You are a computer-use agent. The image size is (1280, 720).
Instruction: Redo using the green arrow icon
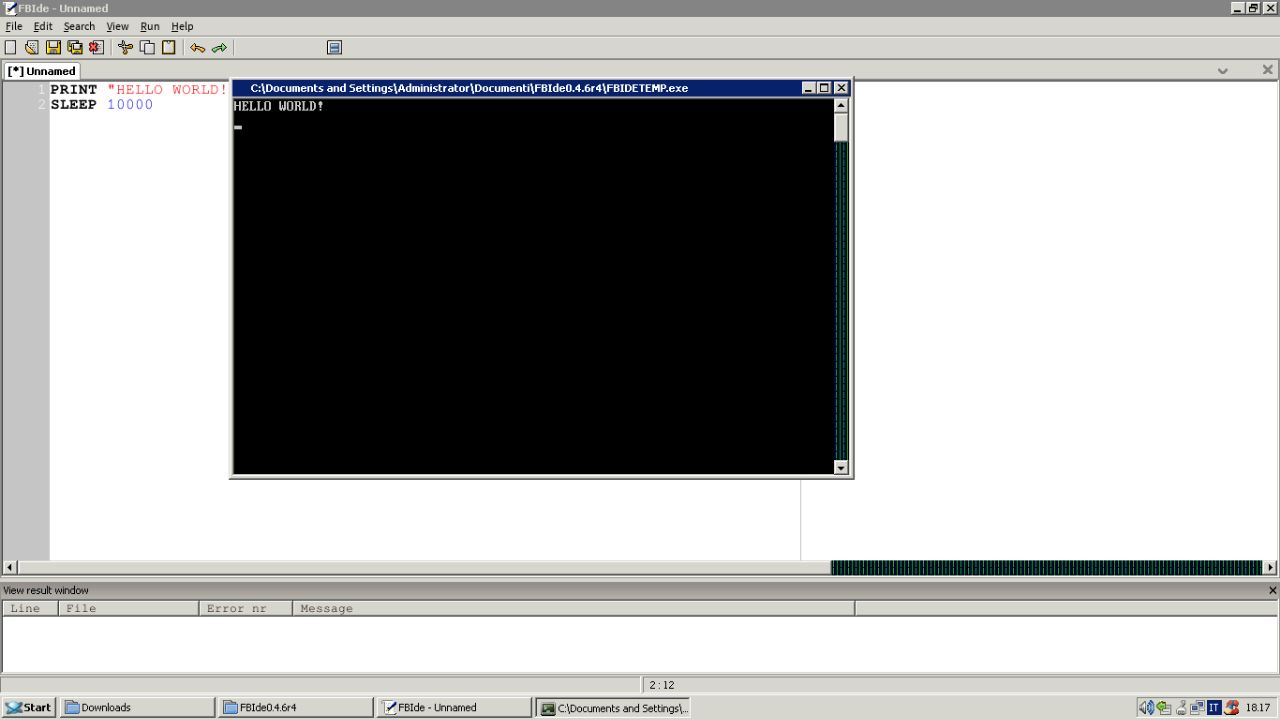click(219, 47)
